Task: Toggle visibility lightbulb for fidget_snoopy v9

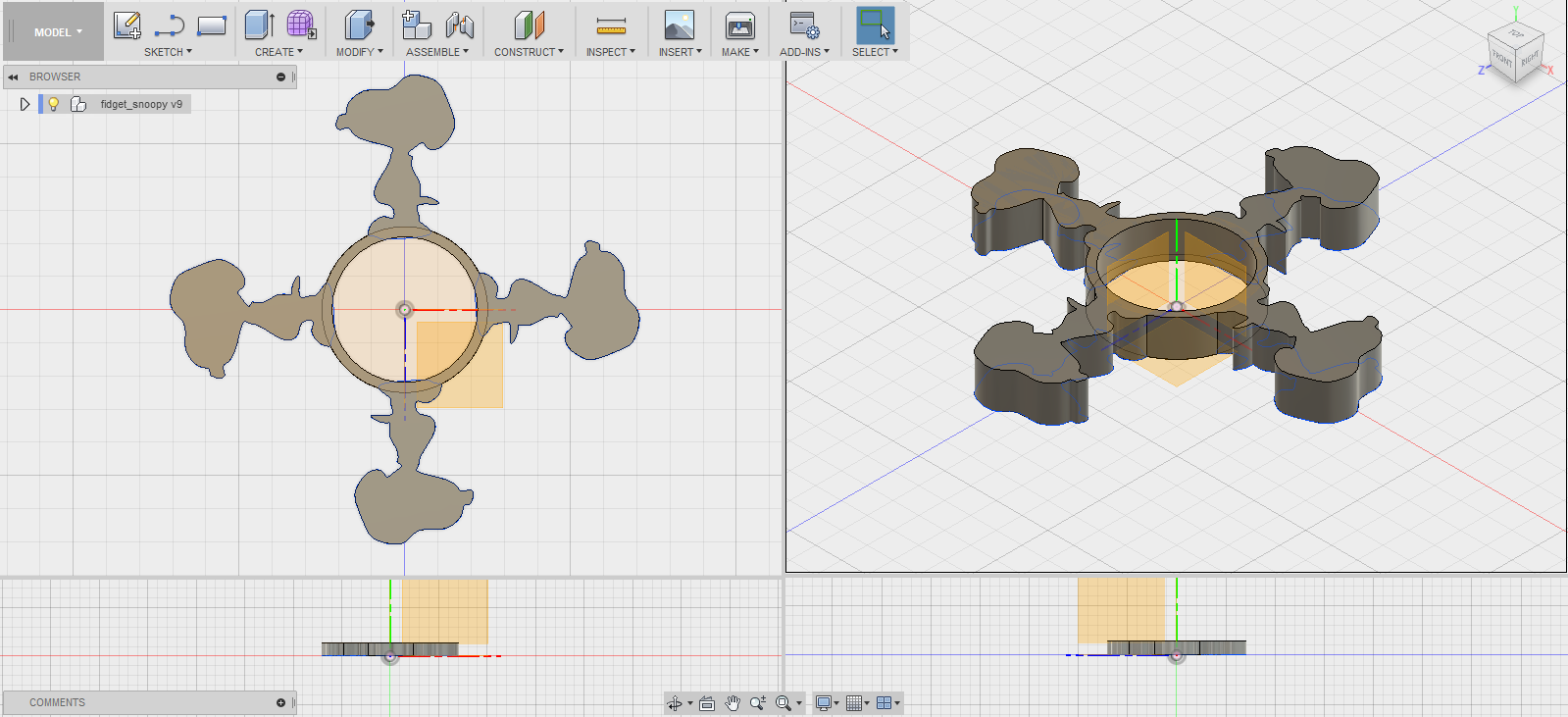Action: pyautogui.click(x=54, y=104)
